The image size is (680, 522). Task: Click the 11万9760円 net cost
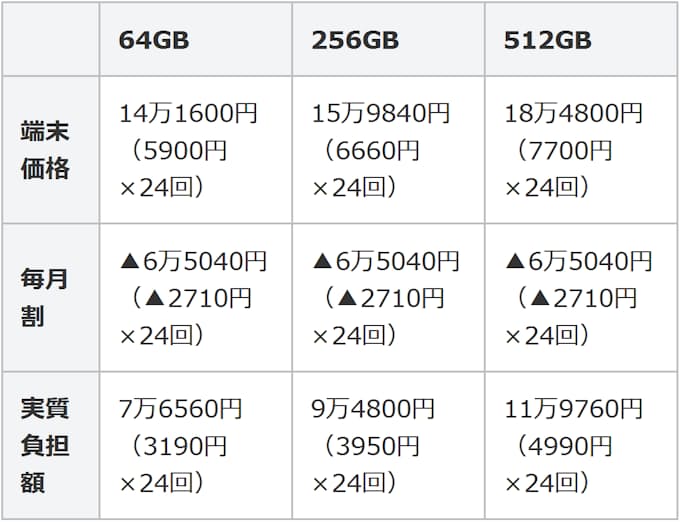(574, 408)
